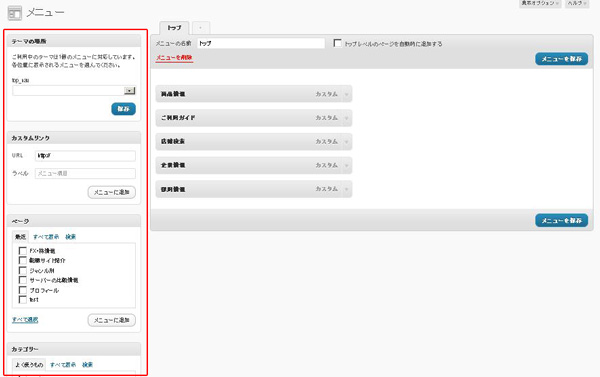600x377 pixels.
Task: Select すべて表示 tab in categories box
Action: click(63, 365)
